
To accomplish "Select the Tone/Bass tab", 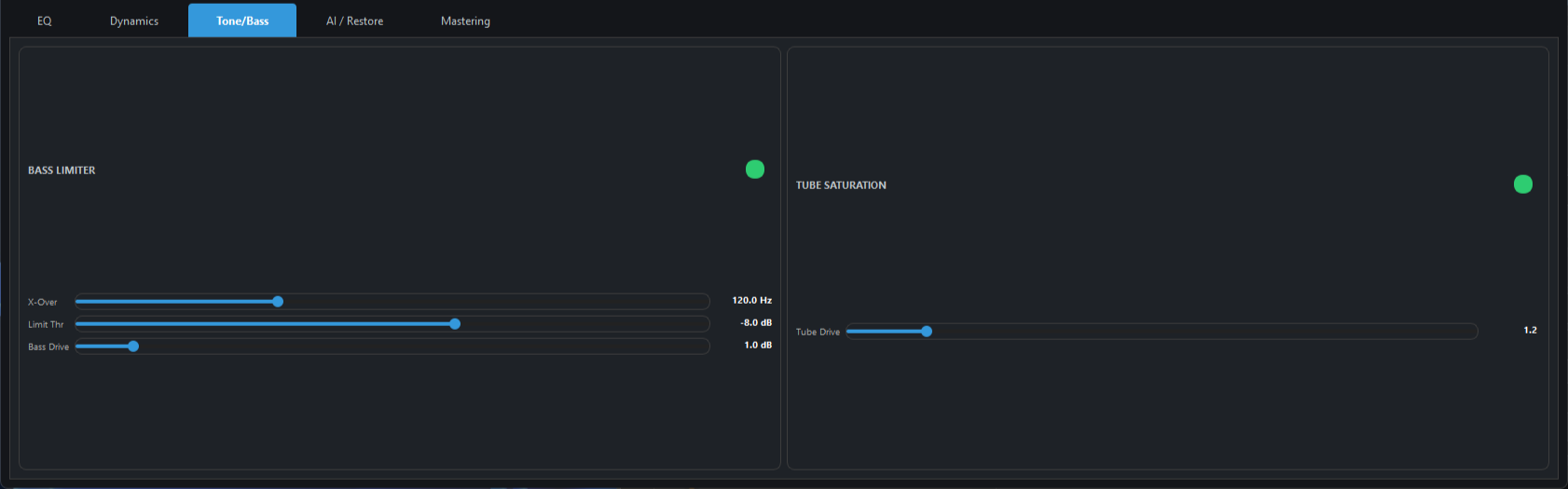I will click(x=242, y=20).
